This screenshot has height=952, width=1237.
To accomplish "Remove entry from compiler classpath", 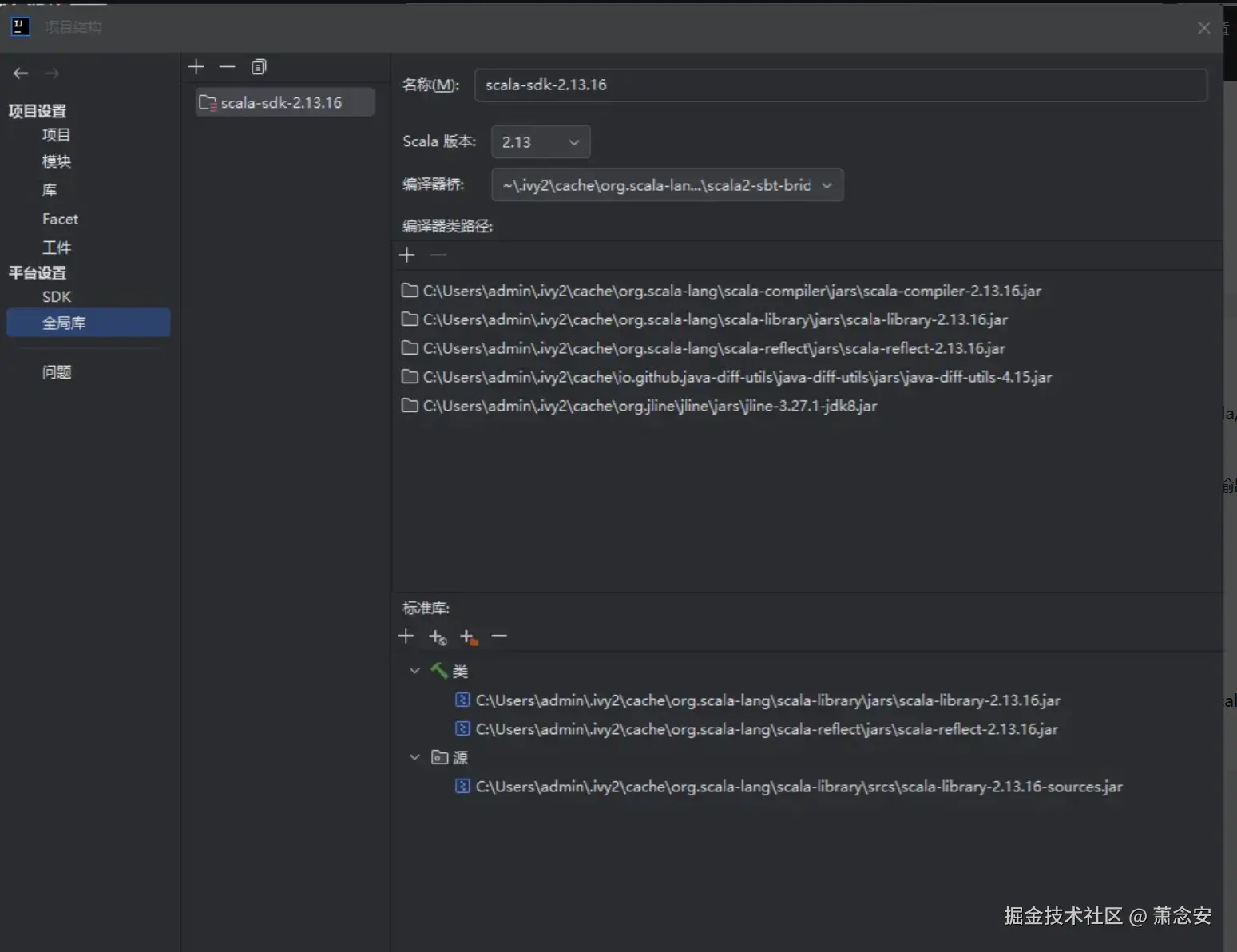I will pos(438,255).
